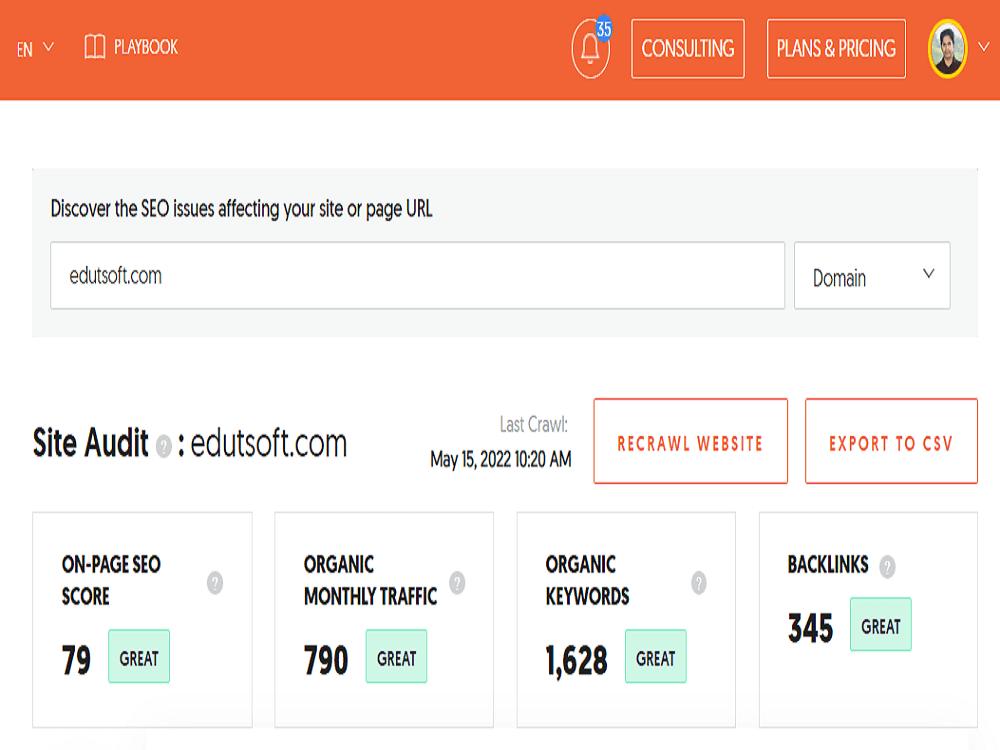Export audit results to CSV
1000x750 pixels.
click(x=891, y=441)
